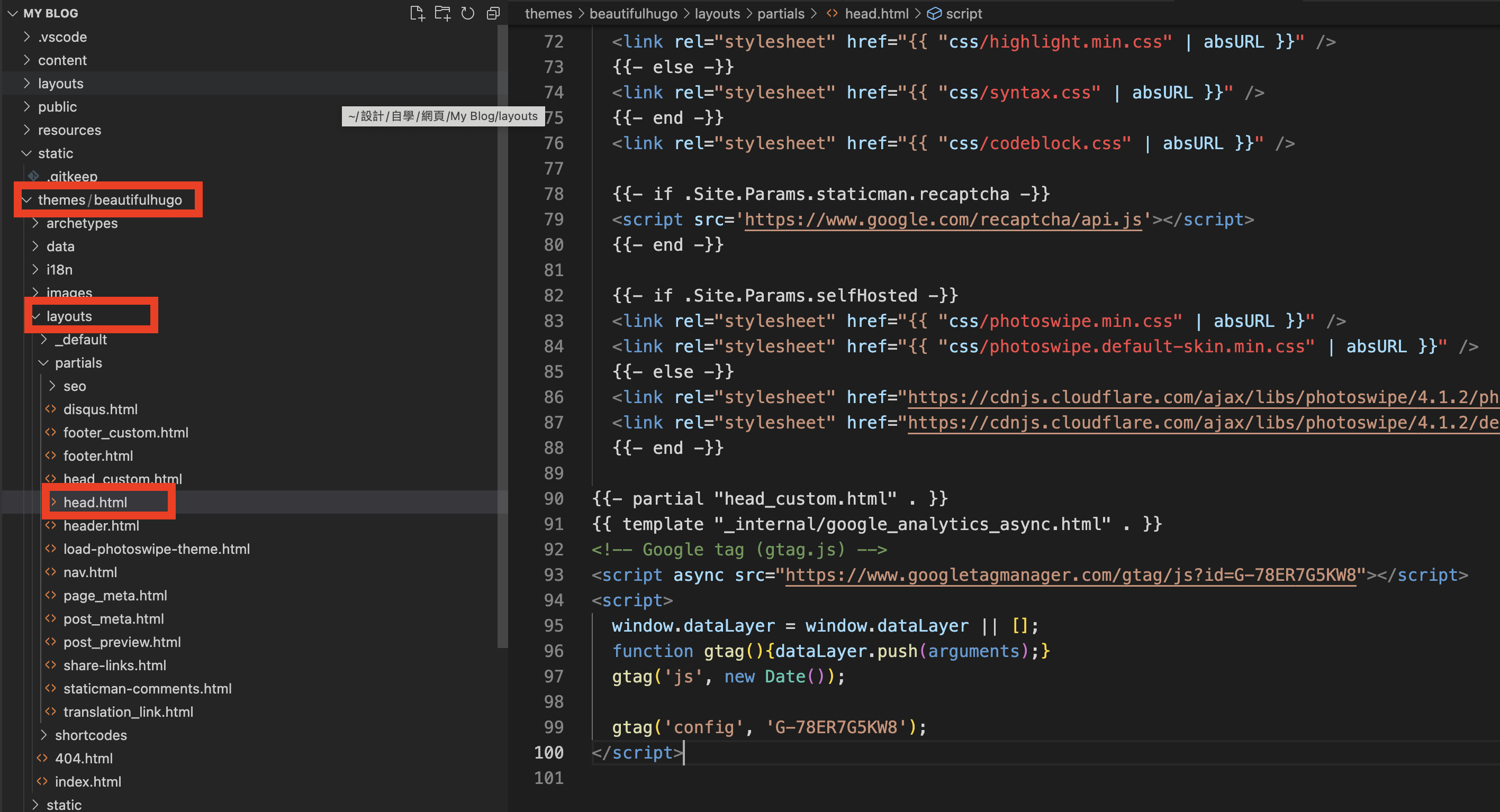Open head_custom.html in the explorer
The image size is (1500, 812).
click(x=122, y=479)
